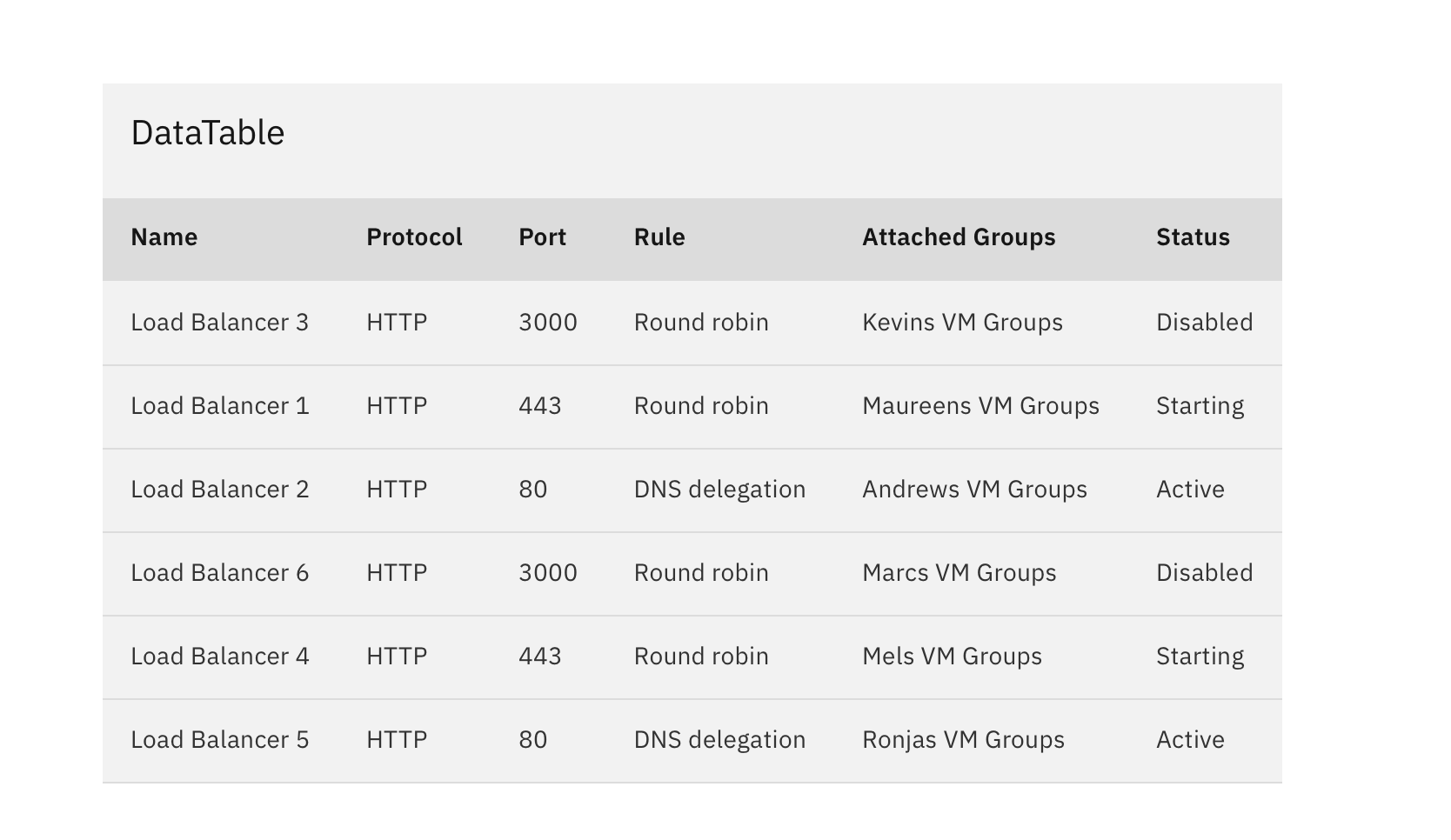Sort the table by the Port column

[543, 237]
